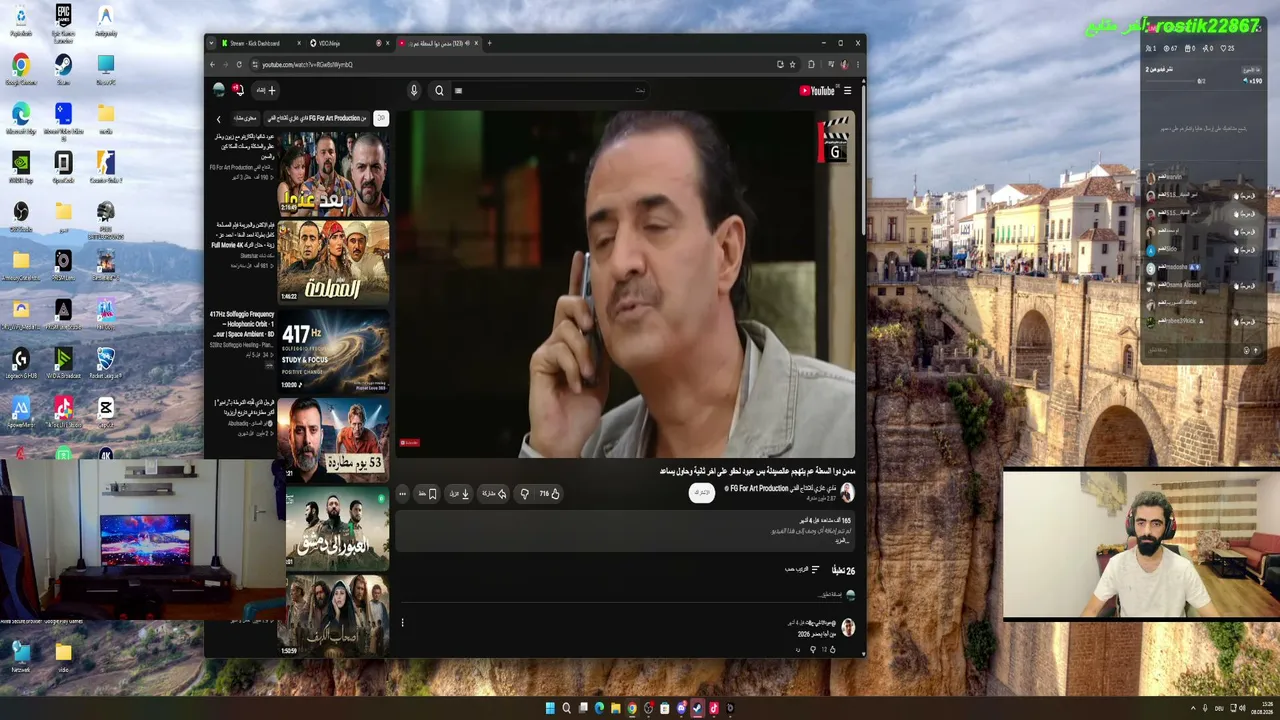This screenshot has width=1280, height=720.
Task: Click the Subscribe button for the channel
Action: point(702,493)
